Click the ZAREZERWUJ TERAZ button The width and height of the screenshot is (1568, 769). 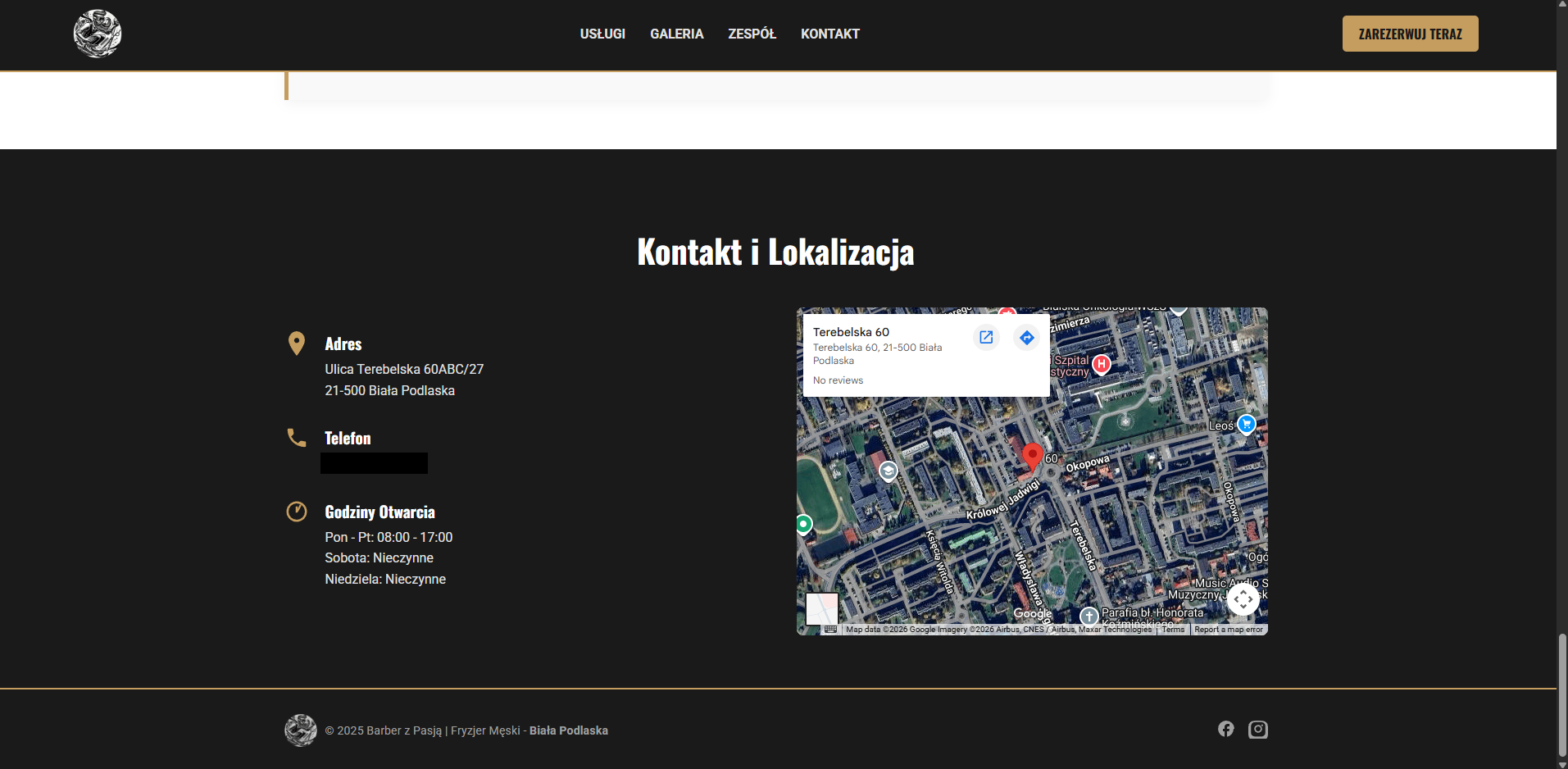[1409, 34]
